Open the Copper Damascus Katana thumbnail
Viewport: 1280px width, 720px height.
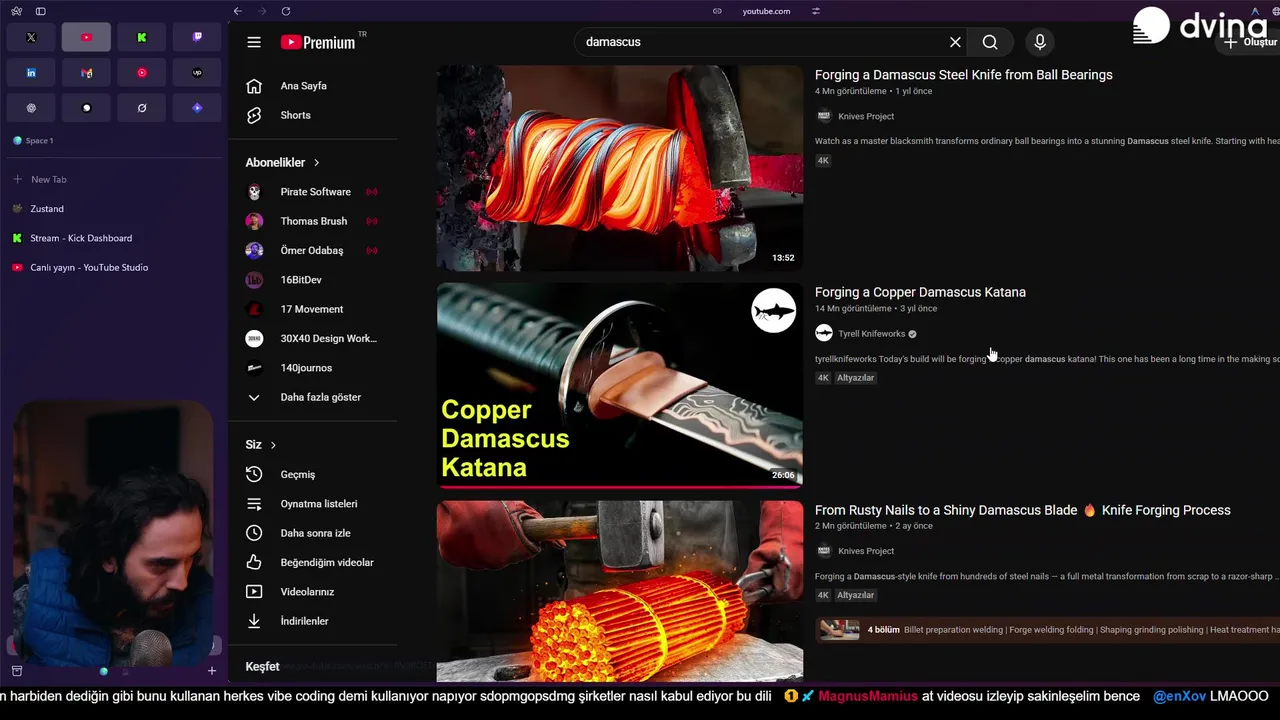pyautogui.click(x=619, y=385)
